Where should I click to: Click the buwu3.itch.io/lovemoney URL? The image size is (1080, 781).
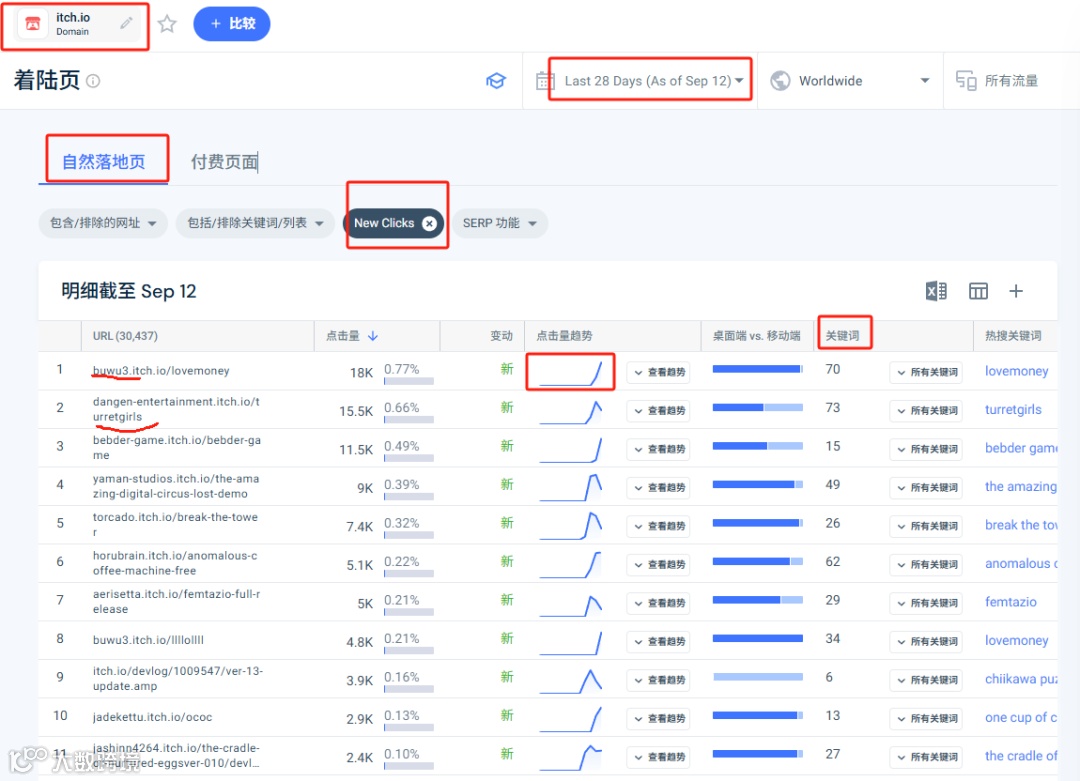tap(161, 371)
